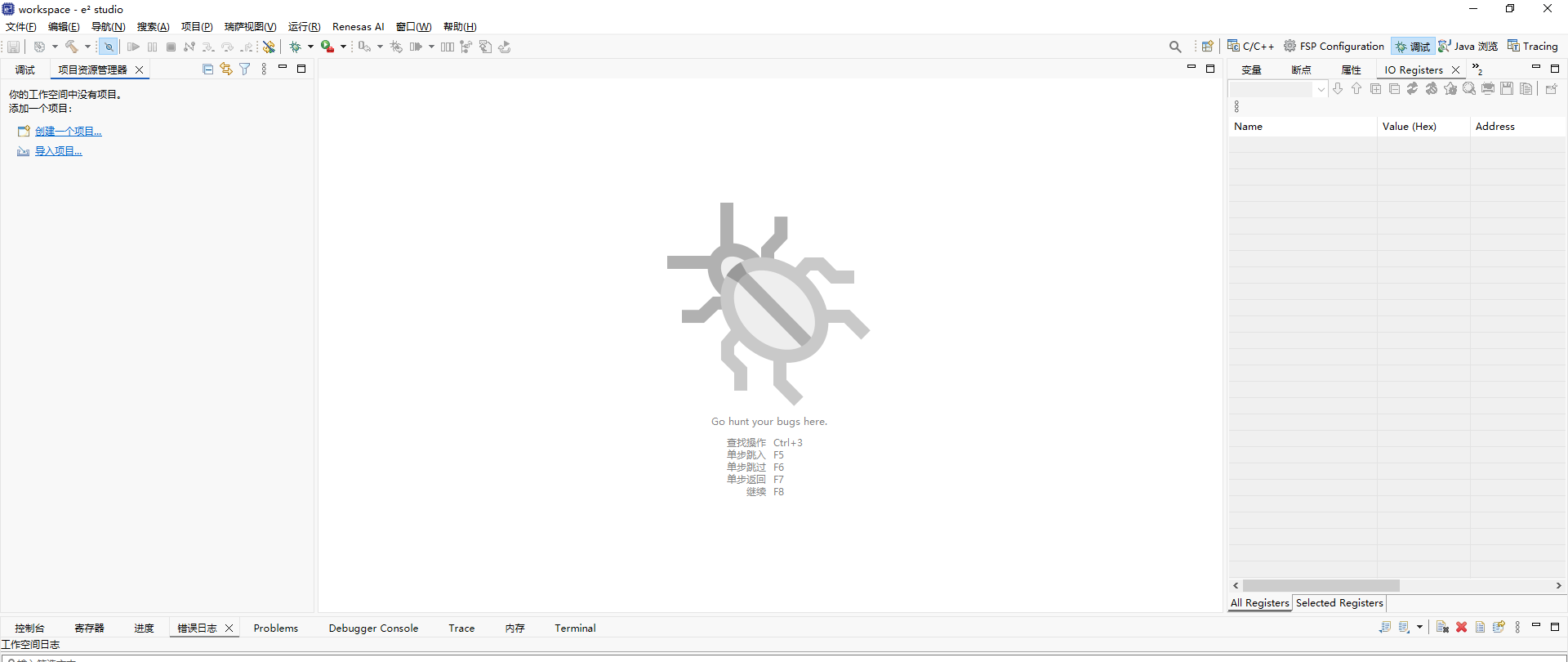Screen dimensions: 1568x662
Task: Click the build hammer icon
Action: coord(72,47)
